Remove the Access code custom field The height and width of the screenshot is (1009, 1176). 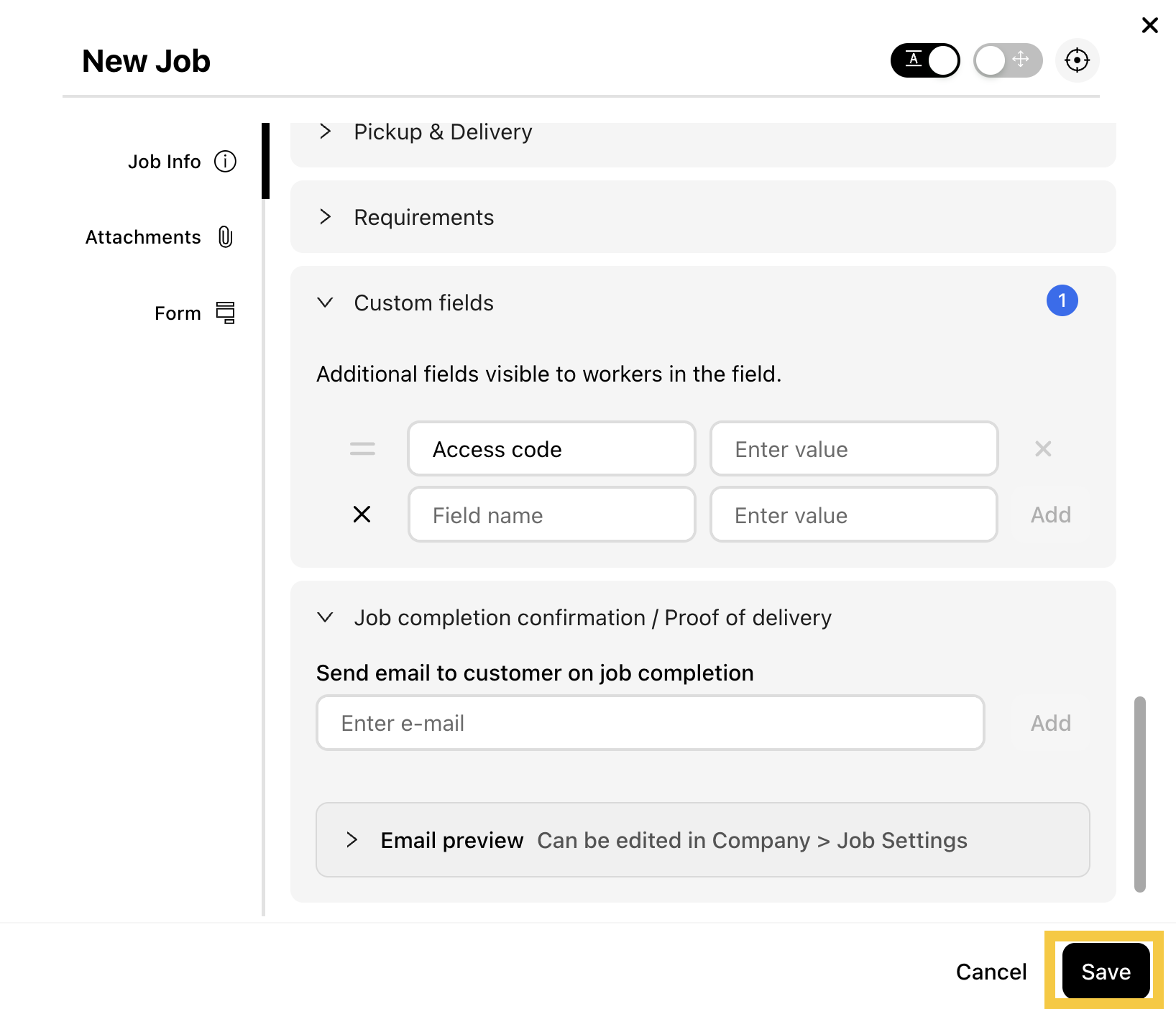click(x=1043, y=449)
